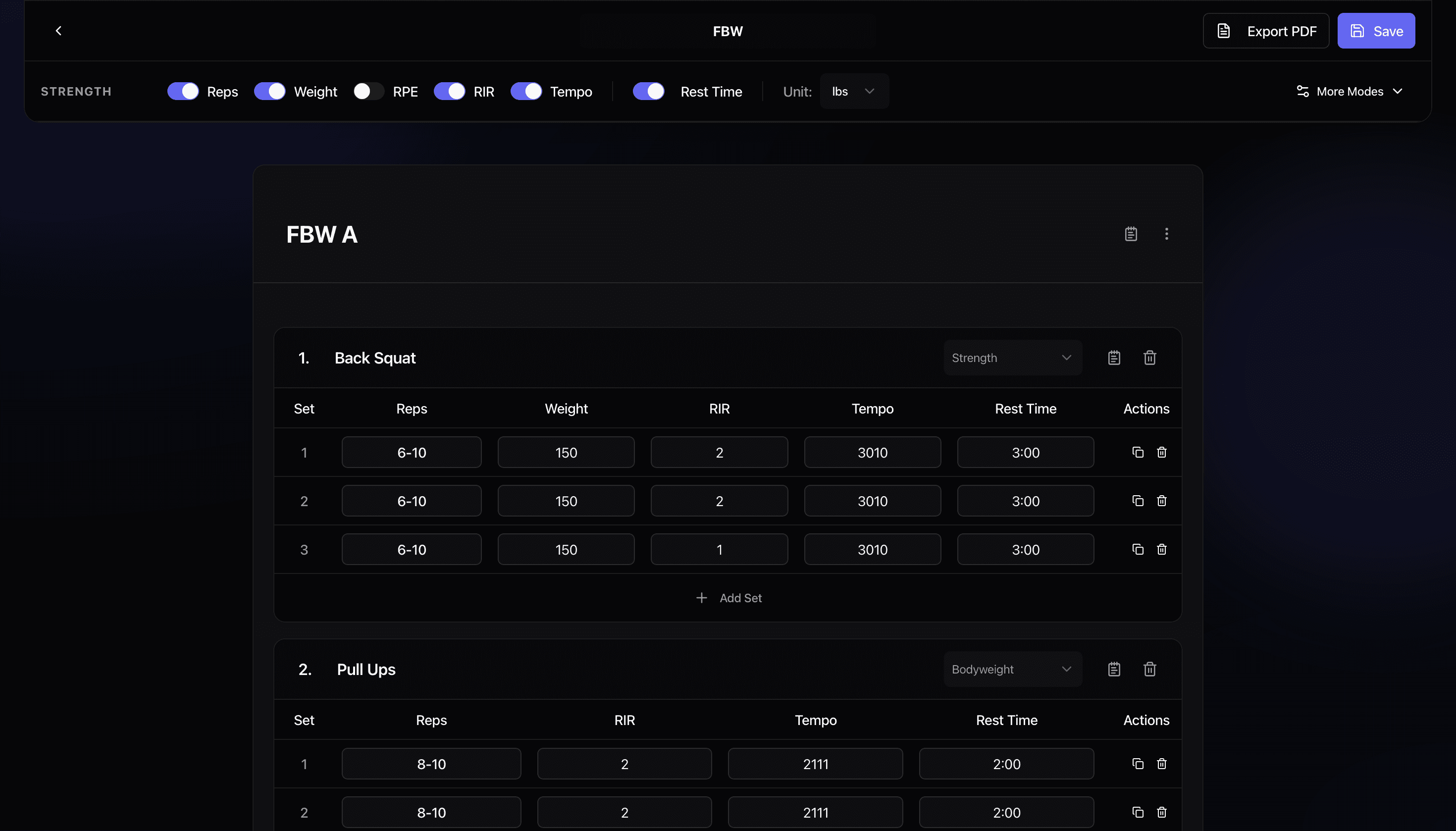Toggle the Reps column switch
The width and height of the screenshot is (1456, 831).
point(183,91)
